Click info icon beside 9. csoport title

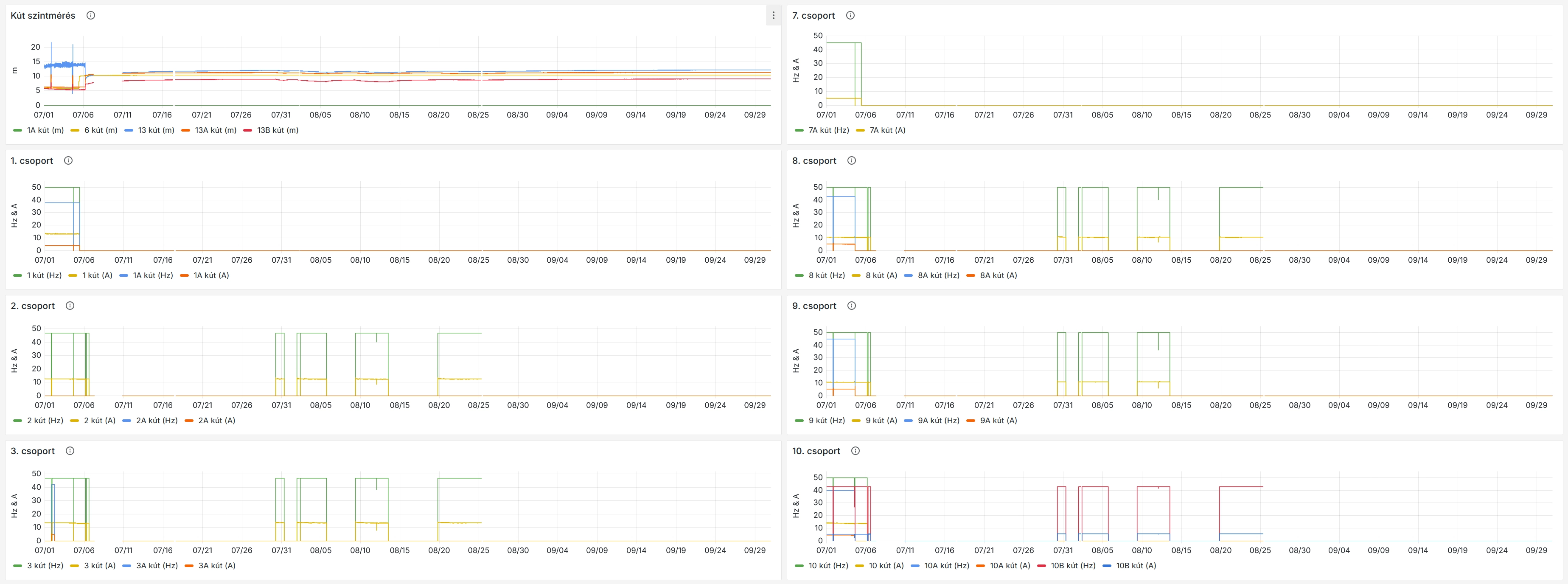coord(852,306)
